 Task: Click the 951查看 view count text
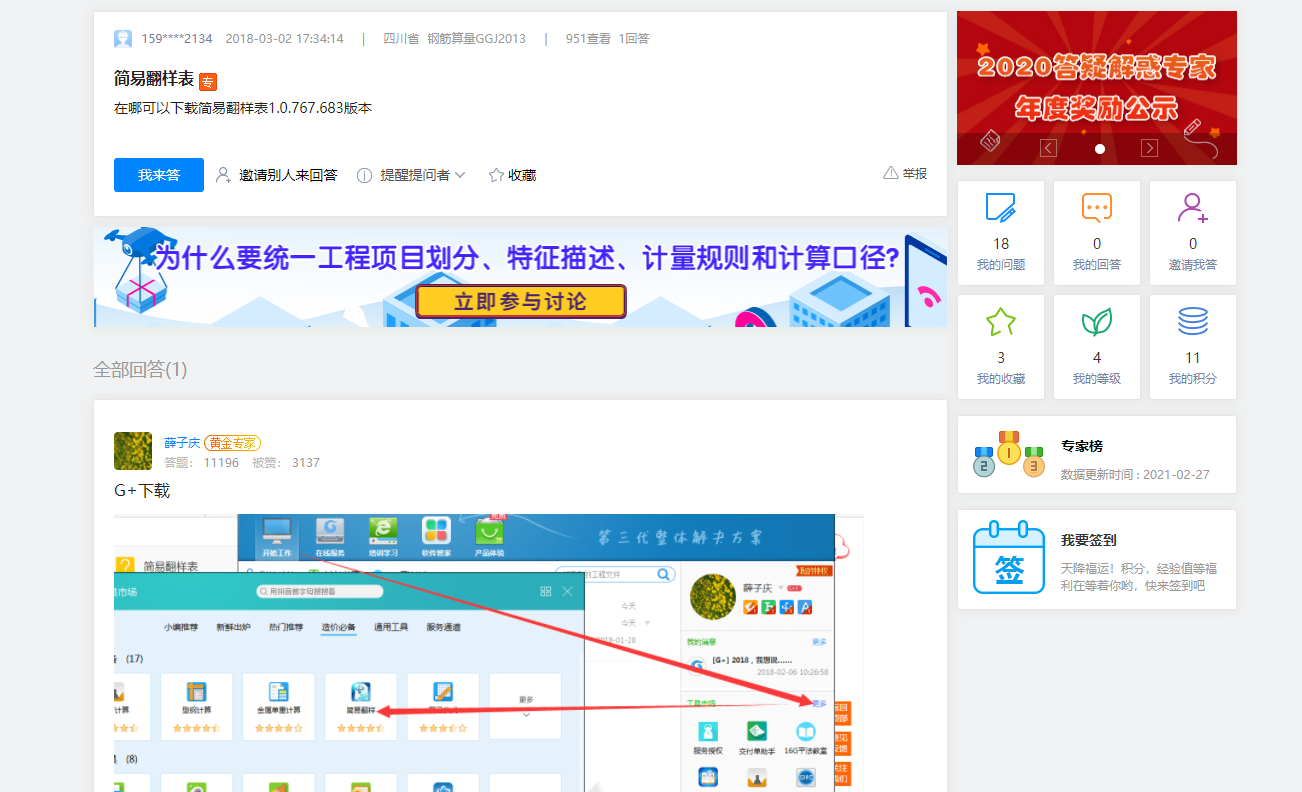click(x=588, y=39)
